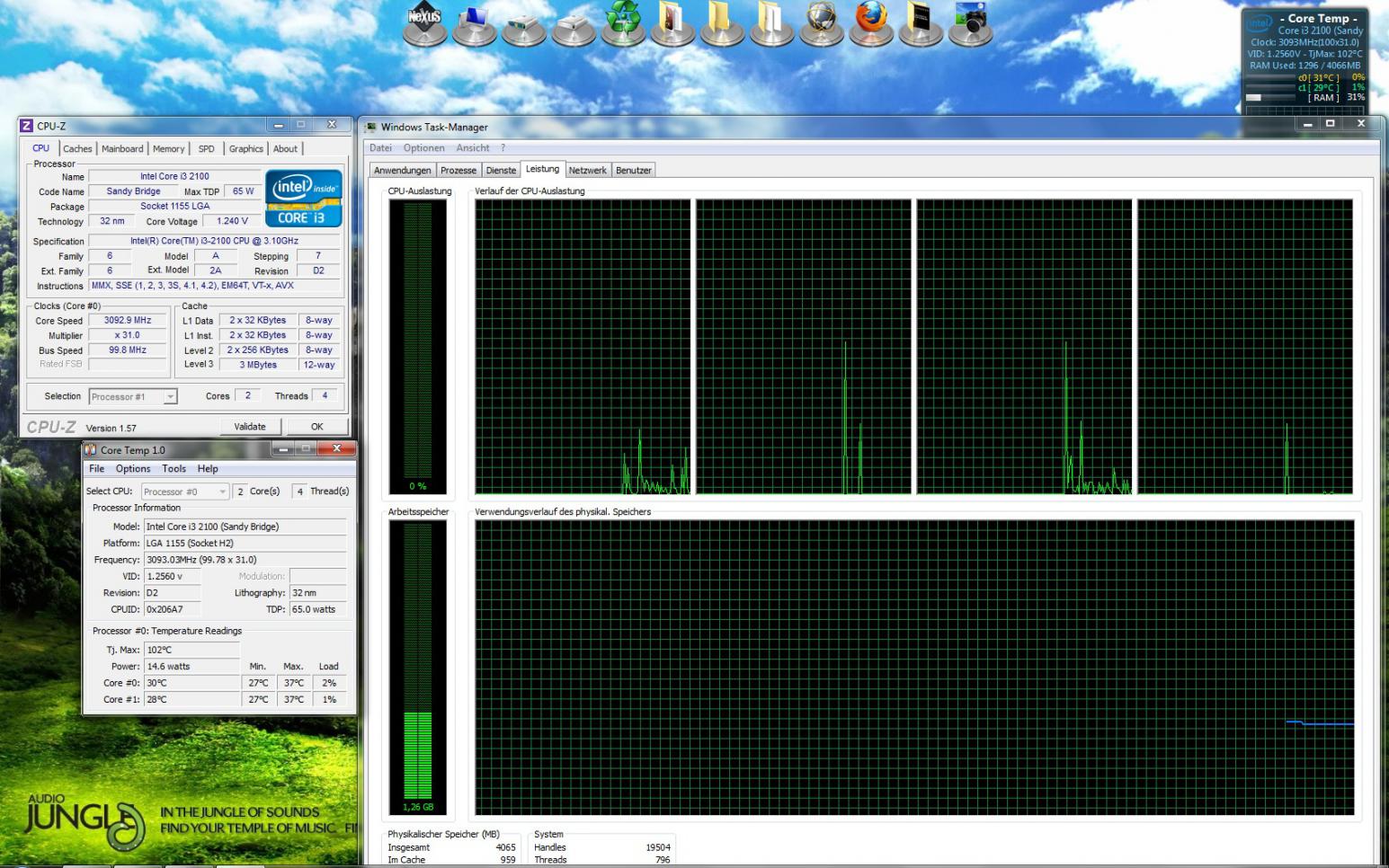
Task: Click the Multiplier value x 31.0
Action: point(128,335)
